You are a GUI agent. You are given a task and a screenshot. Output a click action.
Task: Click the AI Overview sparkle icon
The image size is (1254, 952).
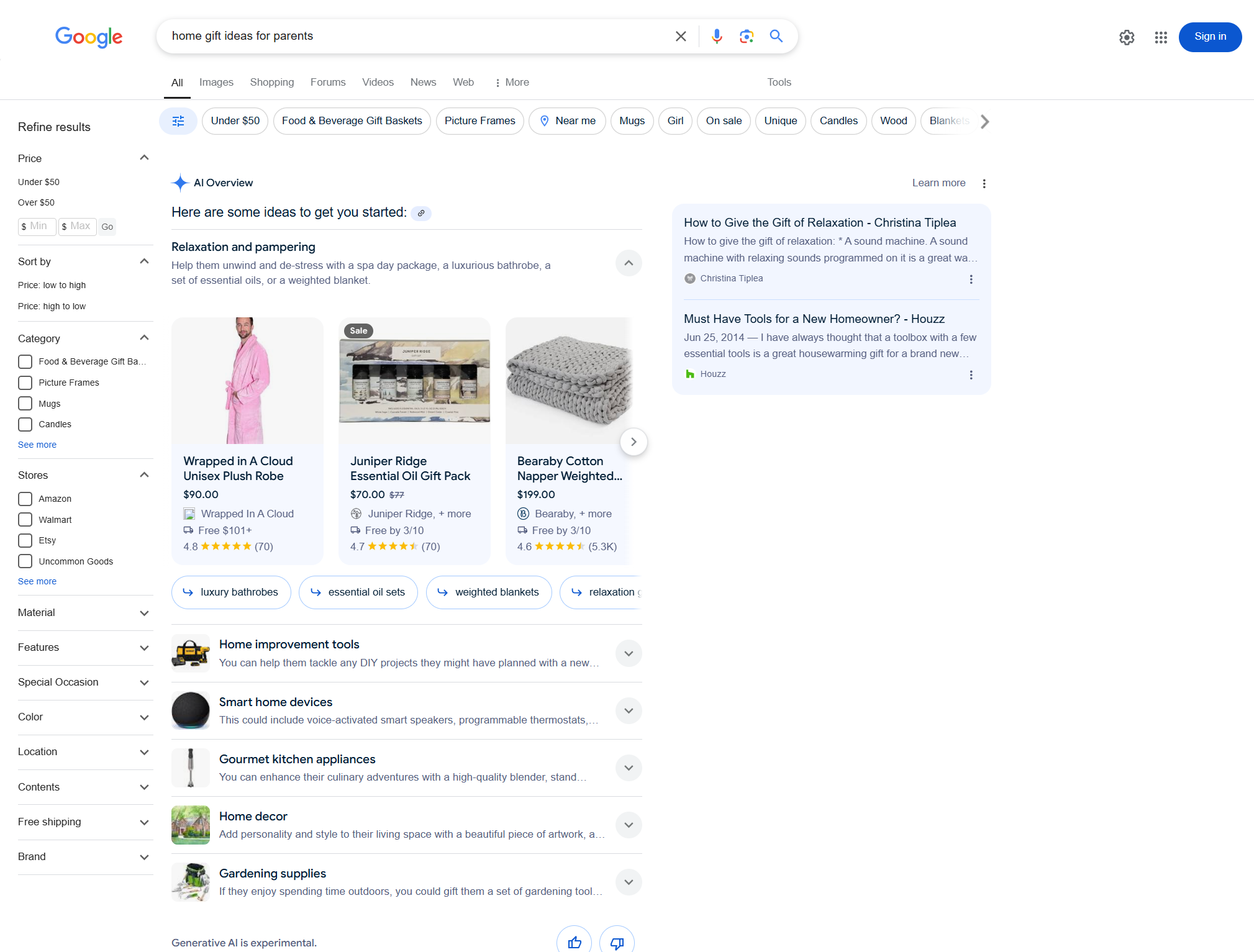tap(180, 183)
